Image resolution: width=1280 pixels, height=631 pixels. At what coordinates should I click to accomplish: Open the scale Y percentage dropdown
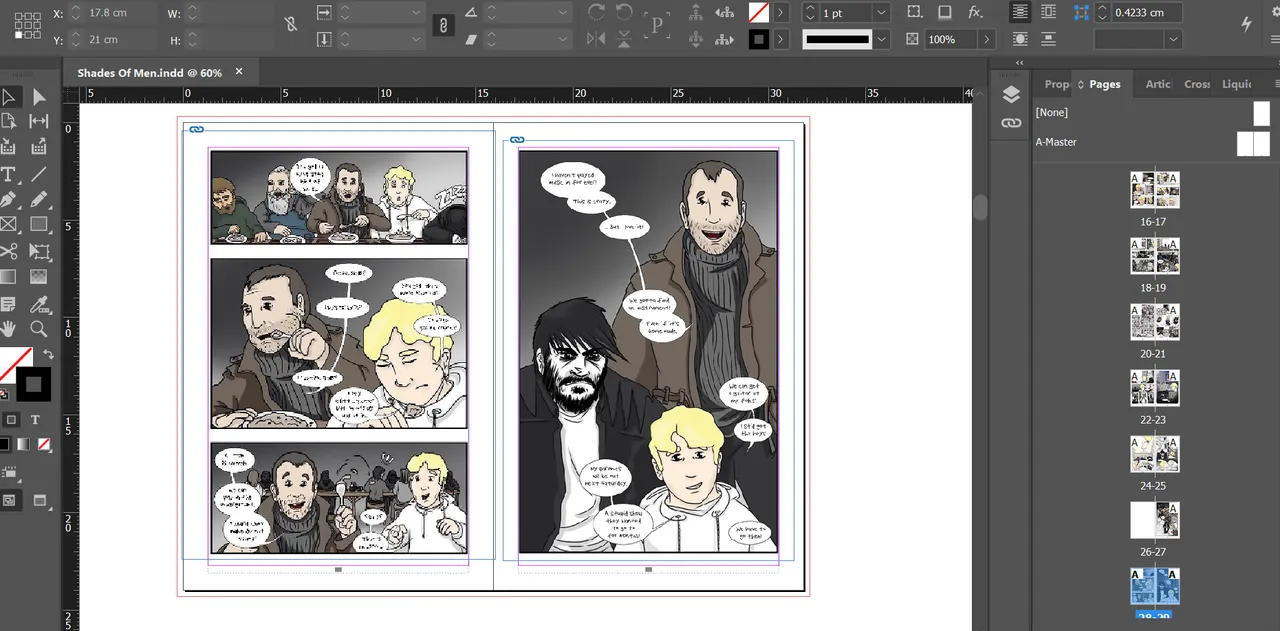[416, 39]
